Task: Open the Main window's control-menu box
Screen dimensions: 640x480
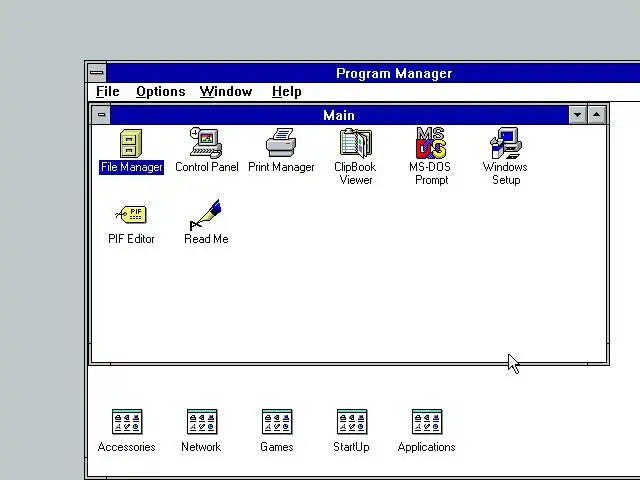Action: point(101,115)
